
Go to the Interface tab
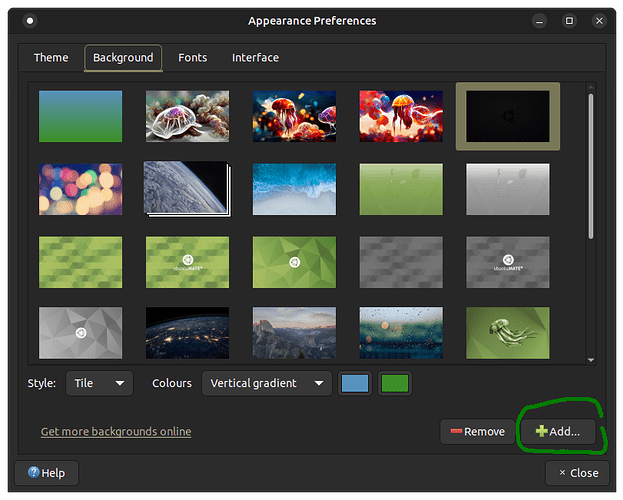[x=255, y=58]
